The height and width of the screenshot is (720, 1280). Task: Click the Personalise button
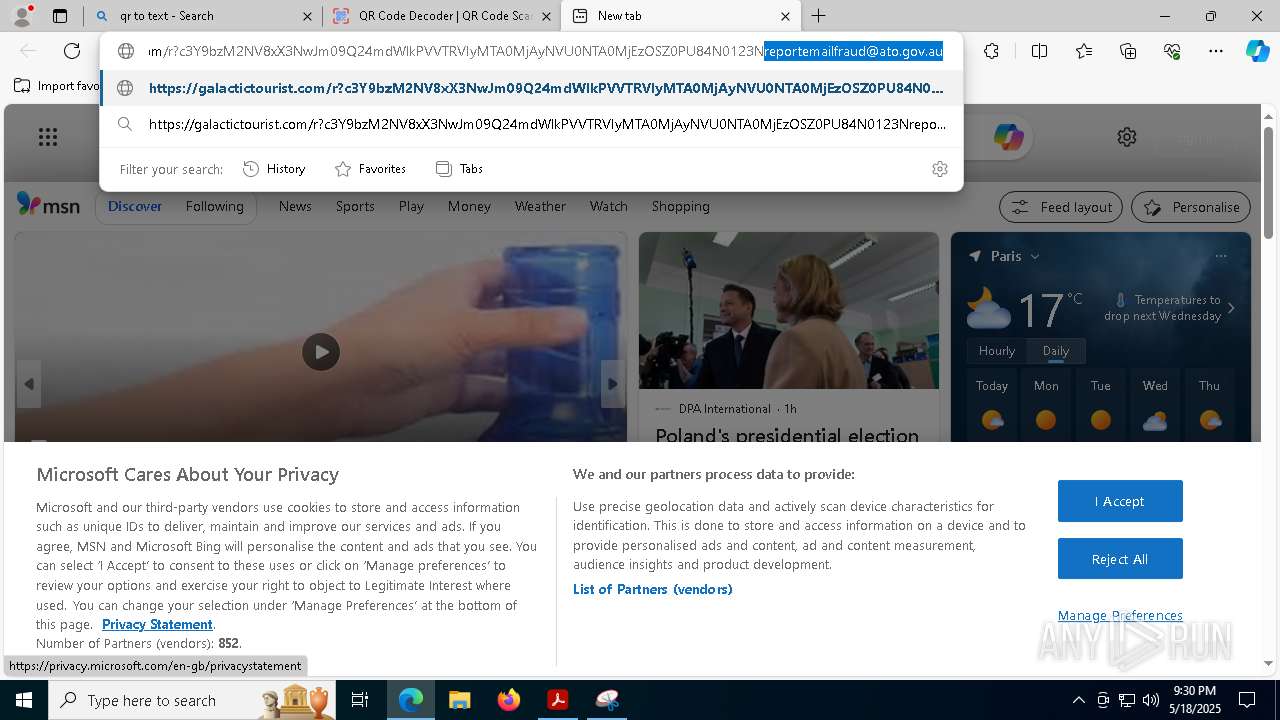point(1191,207)
